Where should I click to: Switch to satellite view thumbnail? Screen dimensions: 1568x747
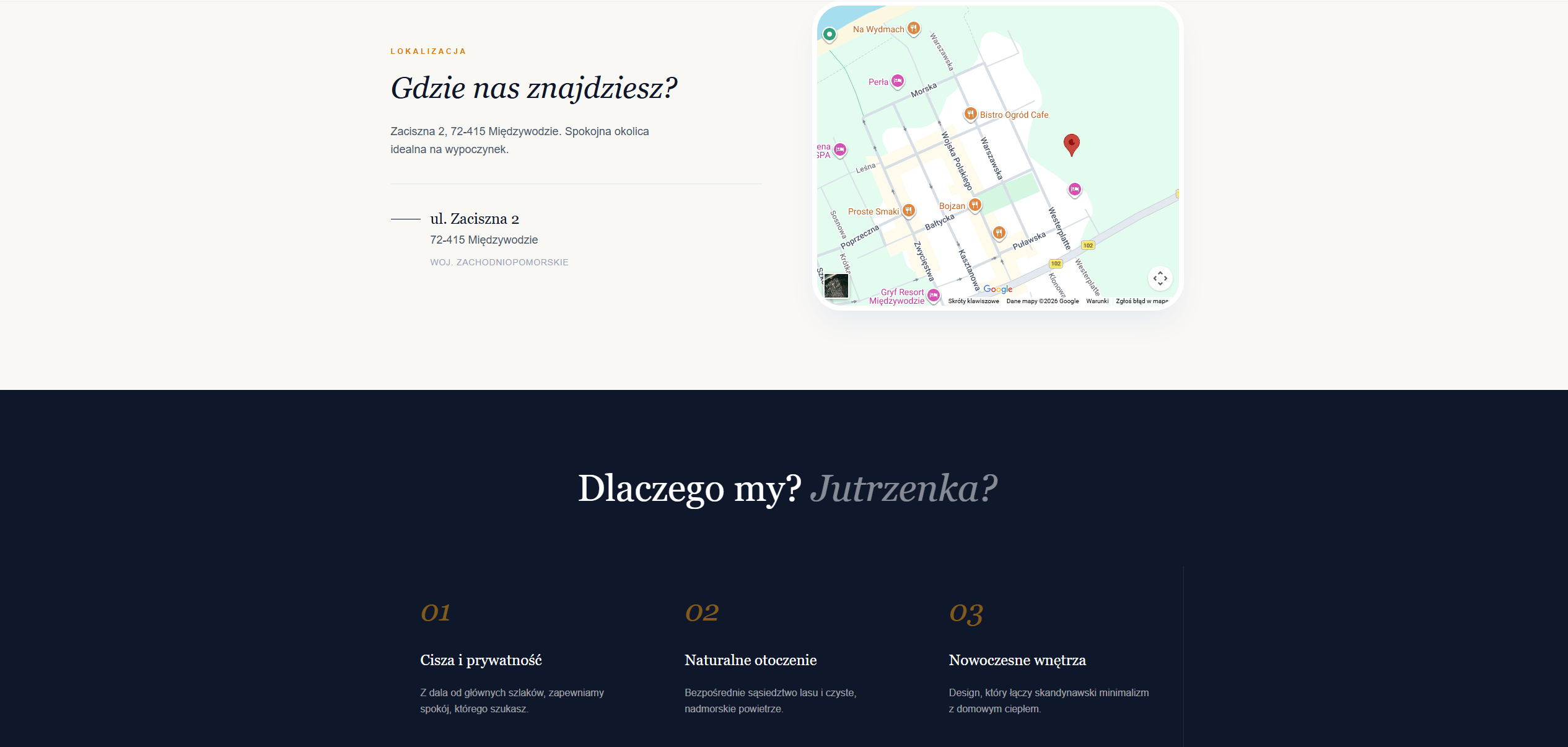coord(836,286)
